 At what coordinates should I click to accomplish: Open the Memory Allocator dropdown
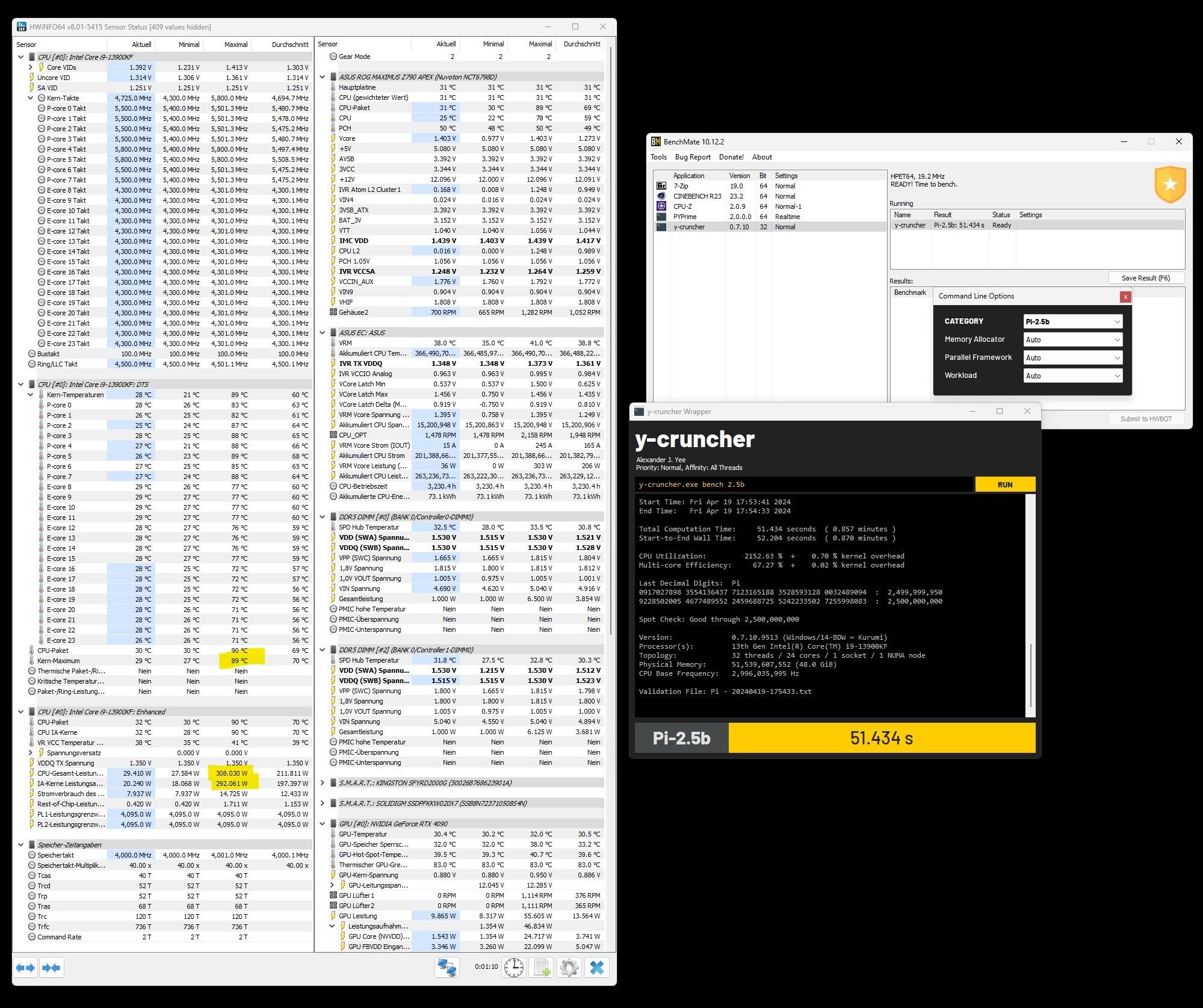pos(1072,339)
